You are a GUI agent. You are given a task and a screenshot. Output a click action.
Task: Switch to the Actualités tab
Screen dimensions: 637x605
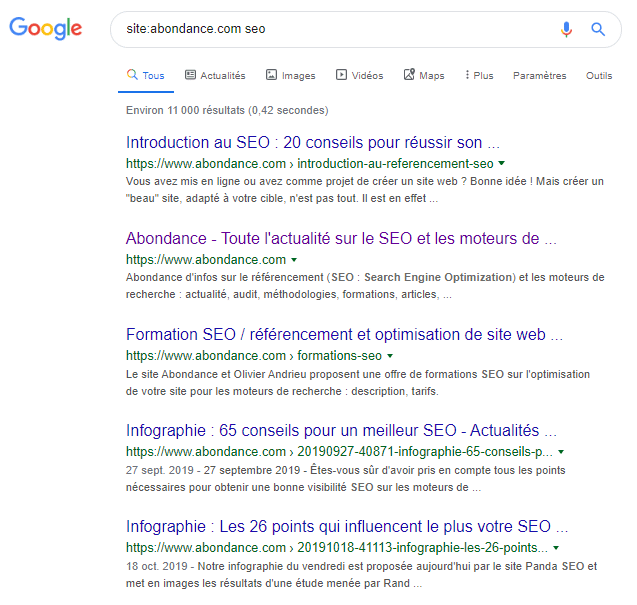pos(215,76)
